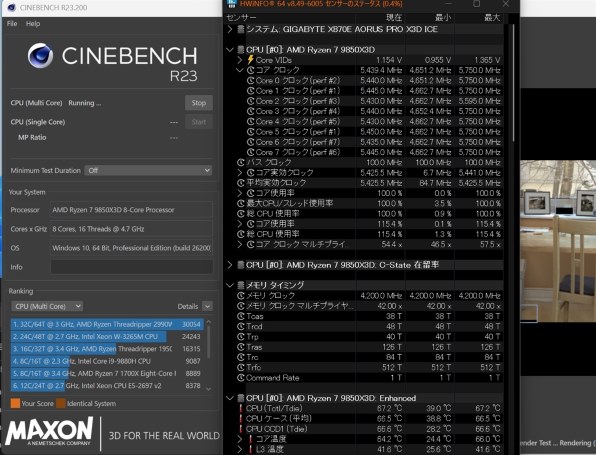Toggle the ranking Details dropdown button
596x455 pixels.
coord(207,306)
